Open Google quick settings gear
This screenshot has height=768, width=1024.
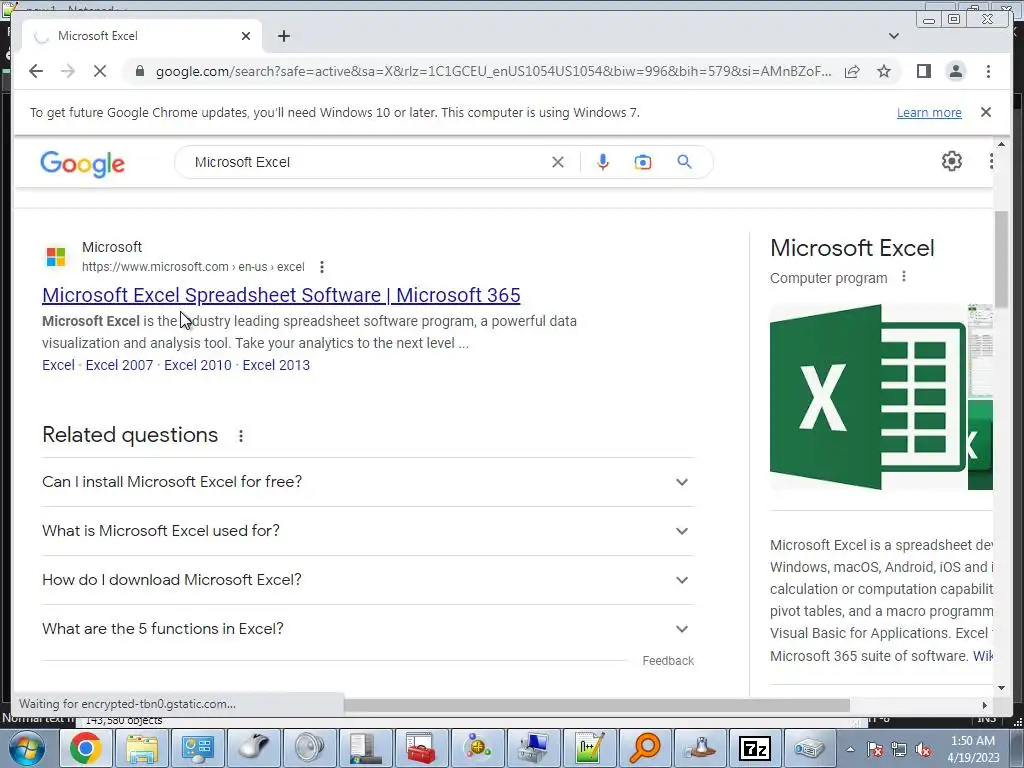pos(952,161)
